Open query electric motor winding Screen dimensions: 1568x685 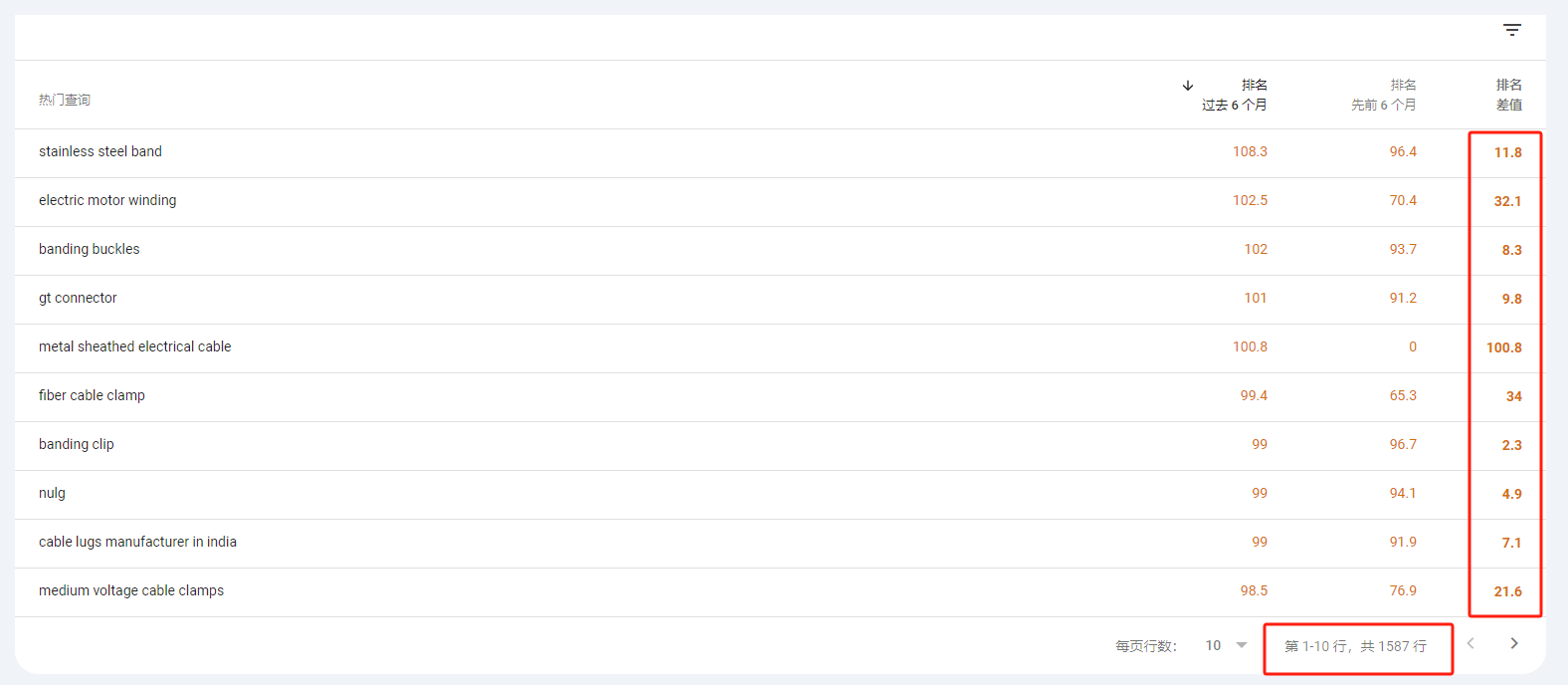coord(107,200)
